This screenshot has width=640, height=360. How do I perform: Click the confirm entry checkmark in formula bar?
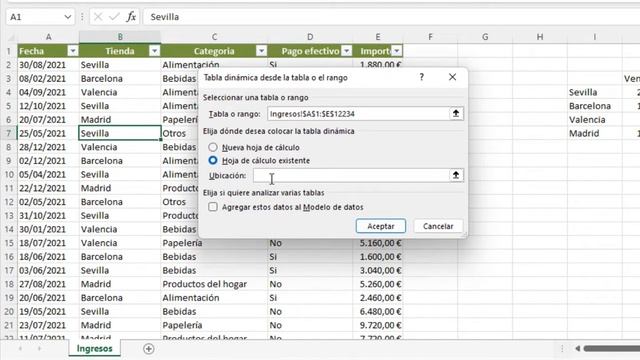click(x=114, y=17)
